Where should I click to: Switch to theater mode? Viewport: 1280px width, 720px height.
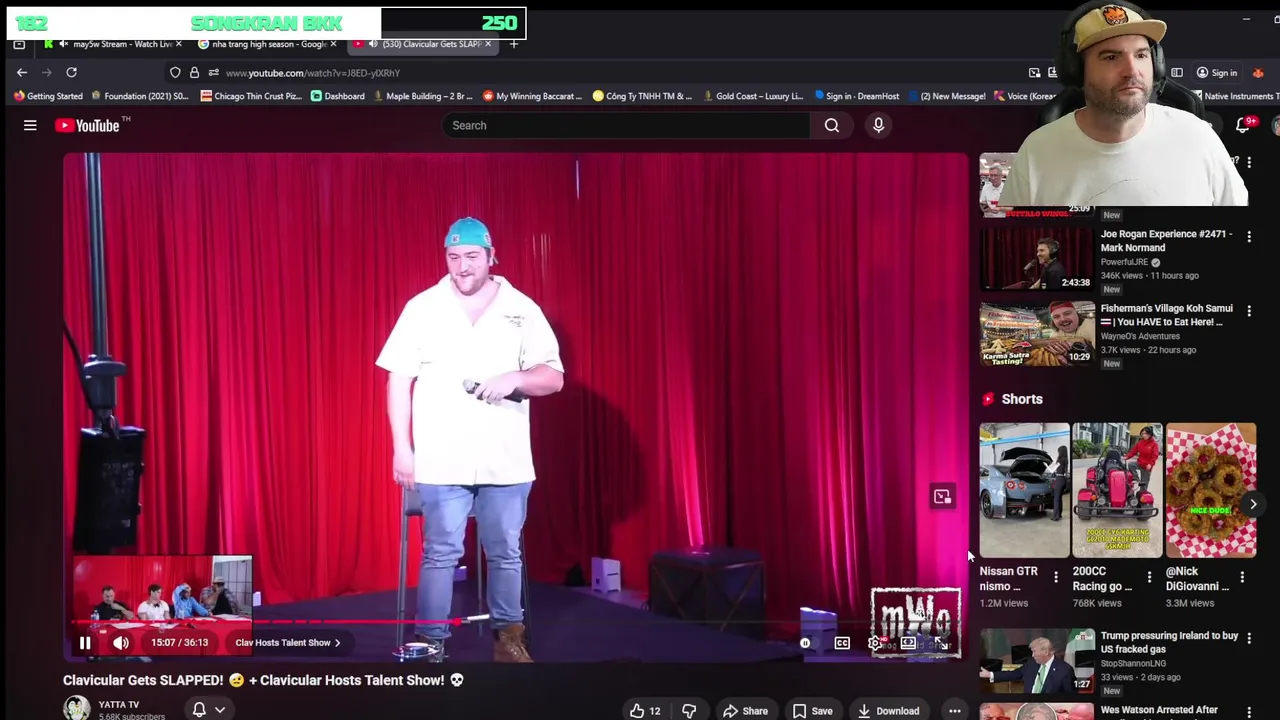pyautogui.click(x=908, y=643)
